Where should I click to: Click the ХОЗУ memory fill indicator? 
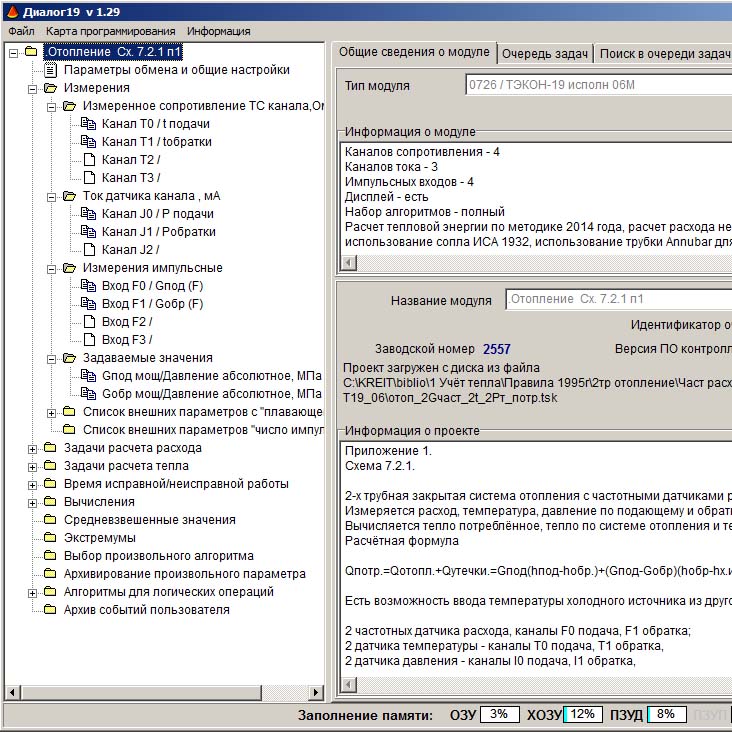[x=584, y=715]
